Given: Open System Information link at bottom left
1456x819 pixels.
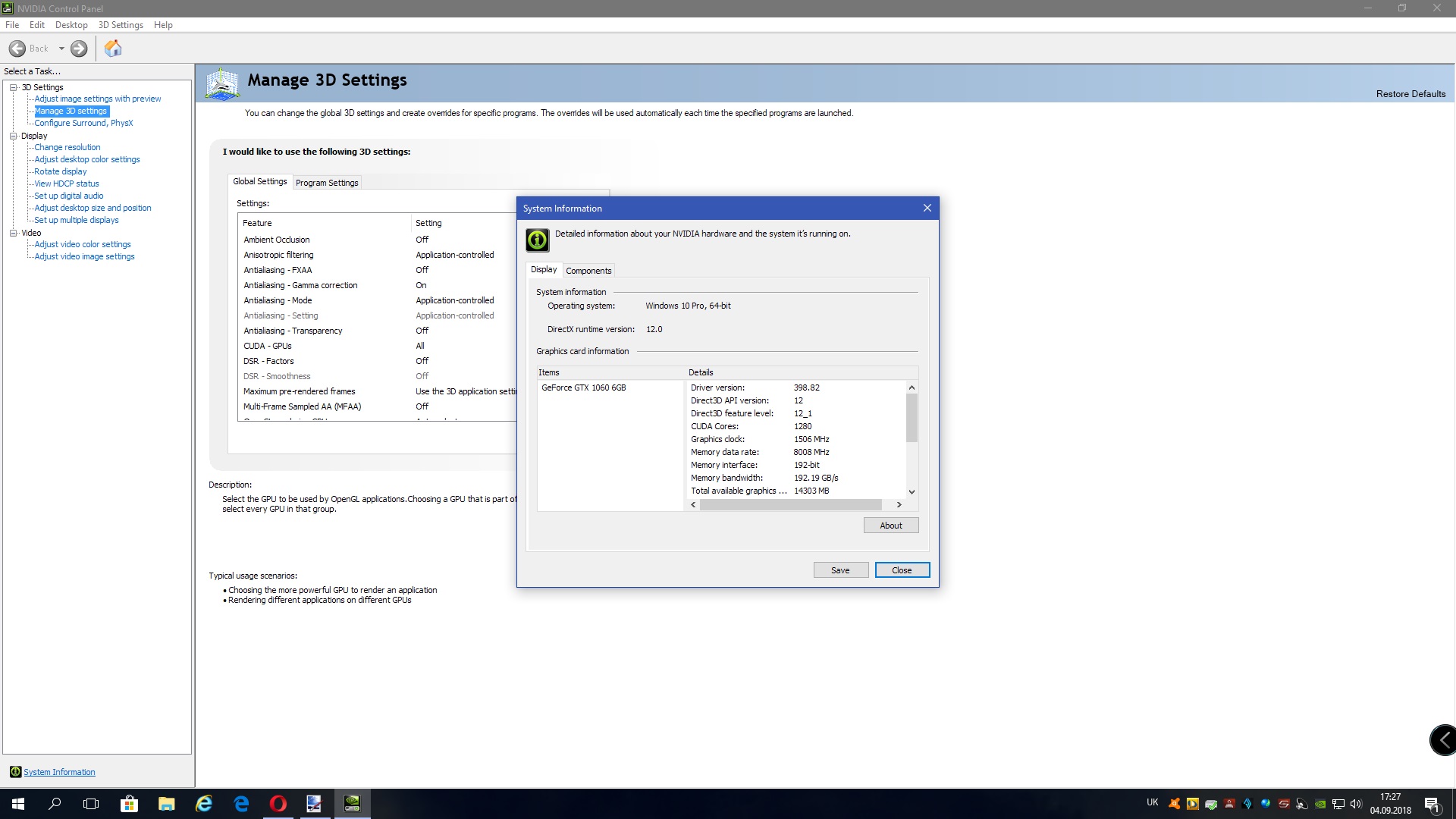Looking at the screenshot, I should click(59, 772).
